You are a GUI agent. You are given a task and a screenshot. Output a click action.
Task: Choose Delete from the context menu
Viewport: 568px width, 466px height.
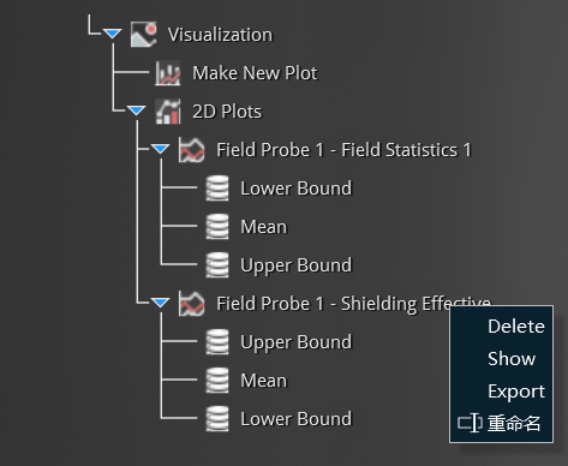coord(516,326)
